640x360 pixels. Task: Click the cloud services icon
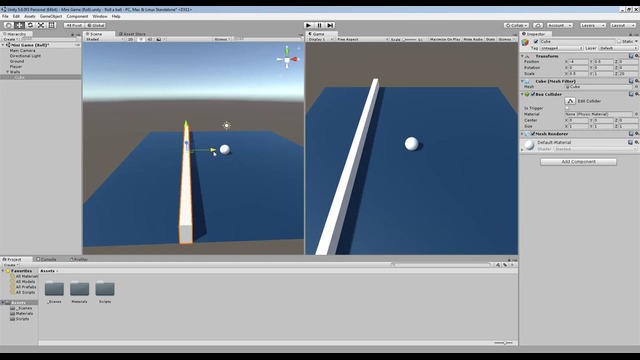(x=538, y=25)
